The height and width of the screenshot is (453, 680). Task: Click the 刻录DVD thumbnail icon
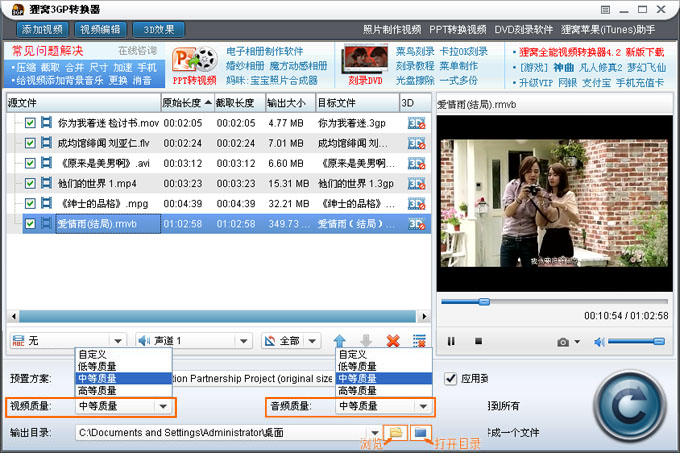(365, 59)
